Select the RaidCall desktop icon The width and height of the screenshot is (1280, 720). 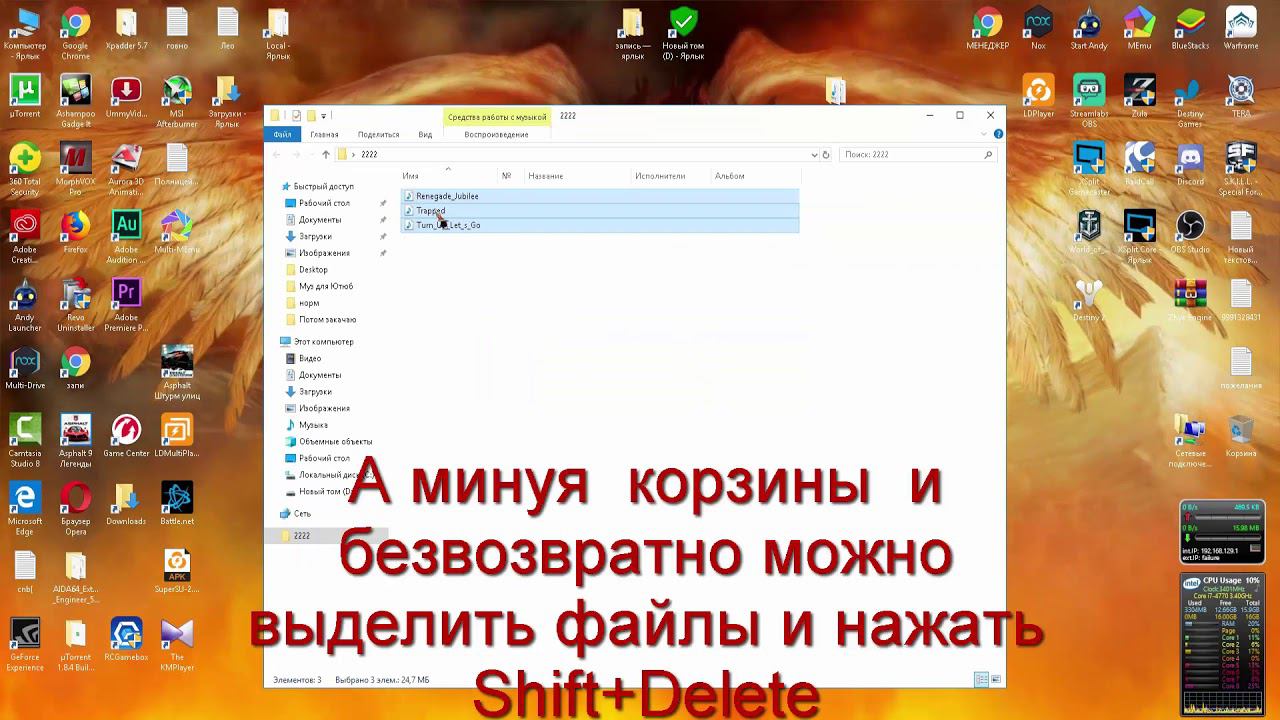[1139, 164]
